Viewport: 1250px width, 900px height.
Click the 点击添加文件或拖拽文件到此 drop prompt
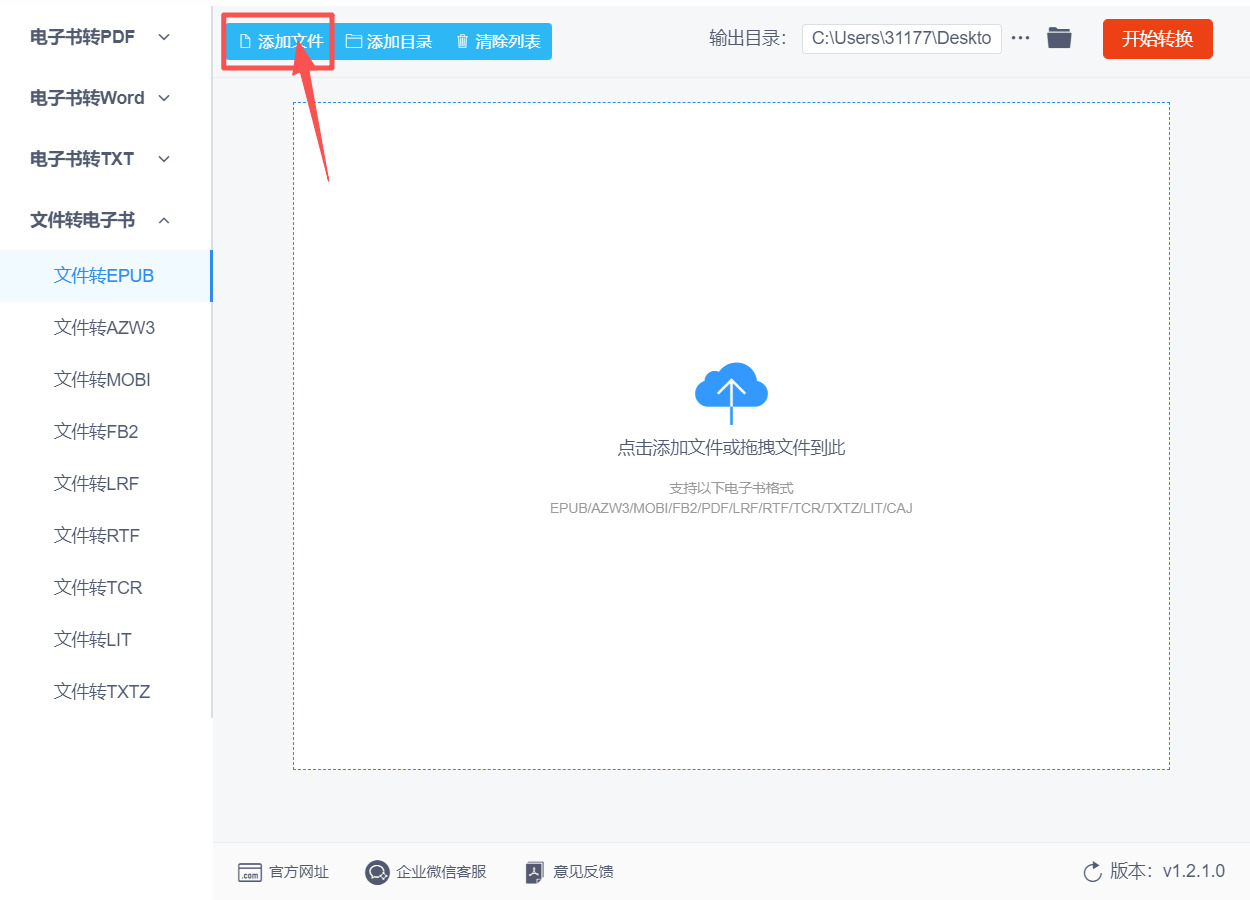pos(731,448)
